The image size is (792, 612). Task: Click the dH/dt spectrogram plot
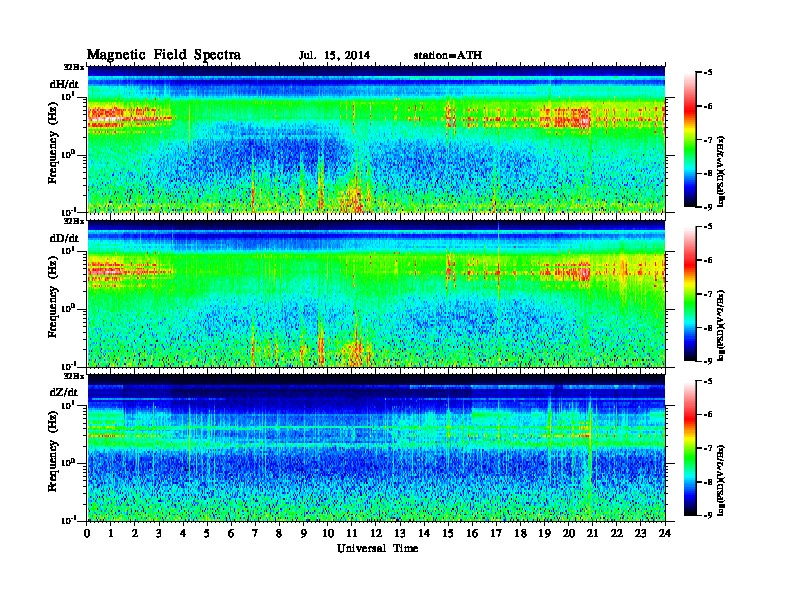click(x=376, y=139)
